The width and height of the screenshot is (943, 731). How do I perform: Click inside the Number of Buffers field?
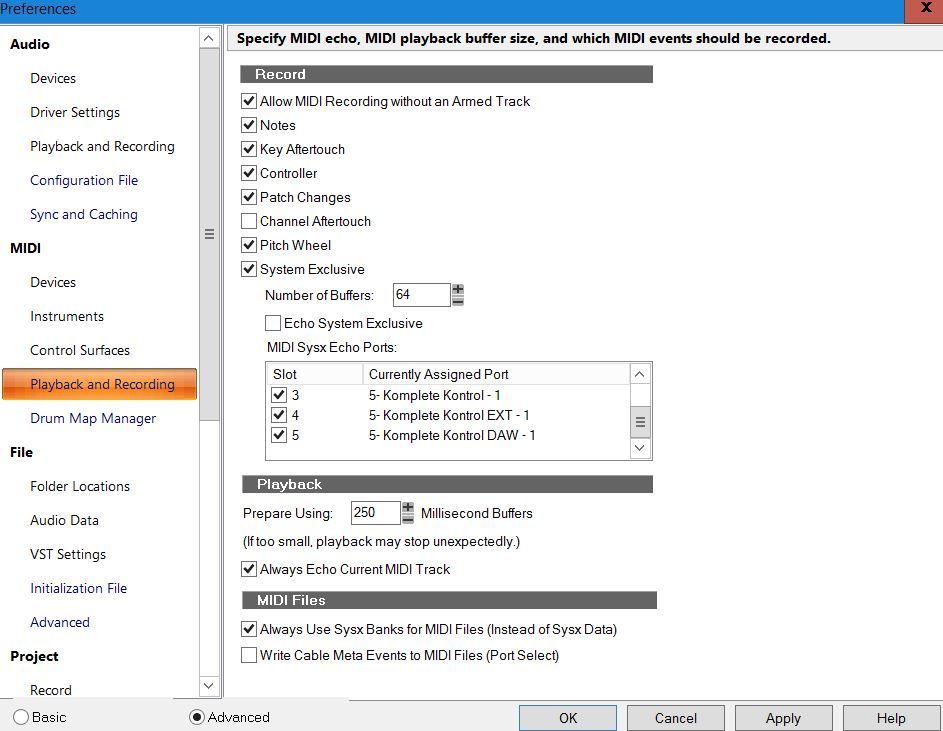(x=420, y=295)
